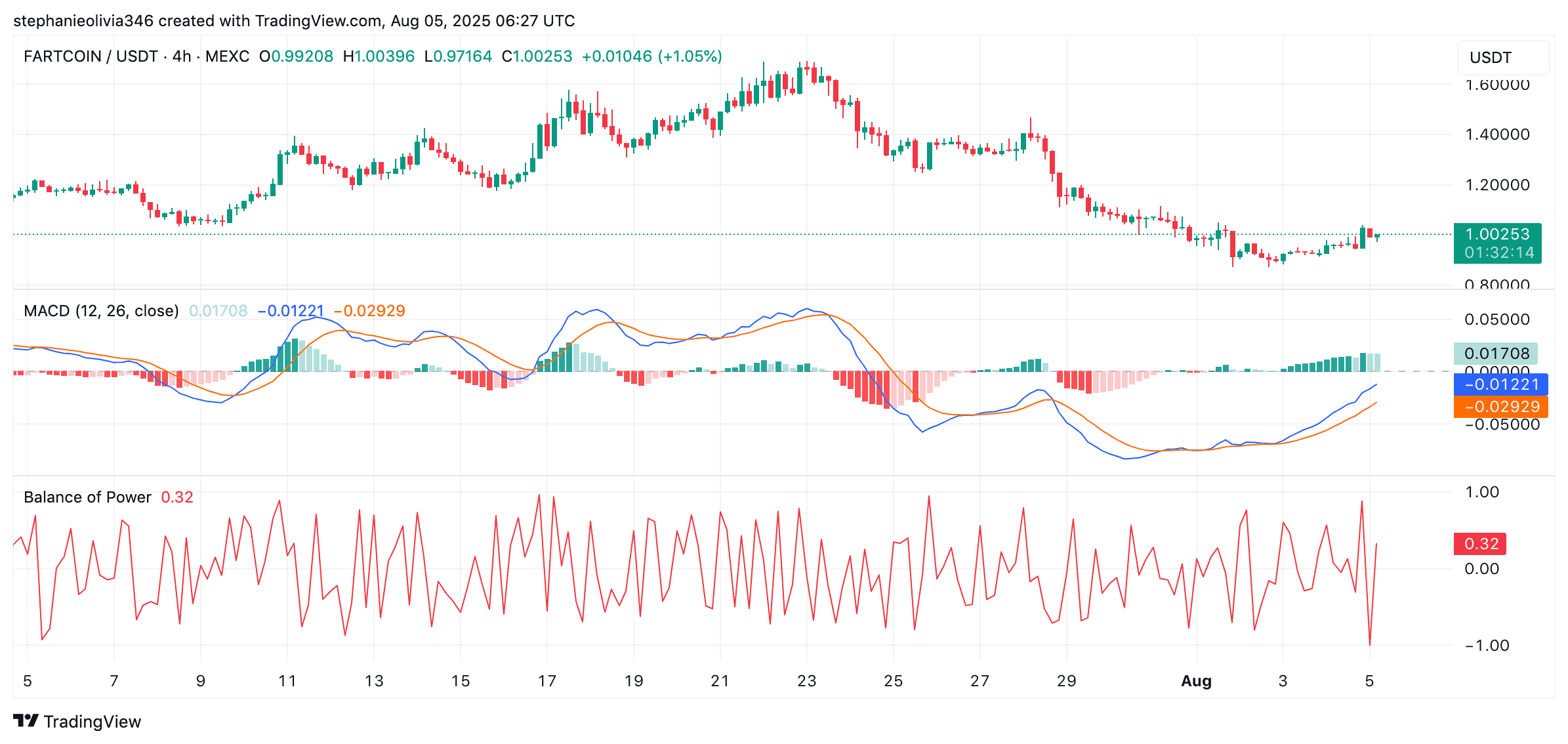Click the red 0.32 Balance of Power tag
This screenshot has width=1568, height=744.
[x=1480, y=544]
